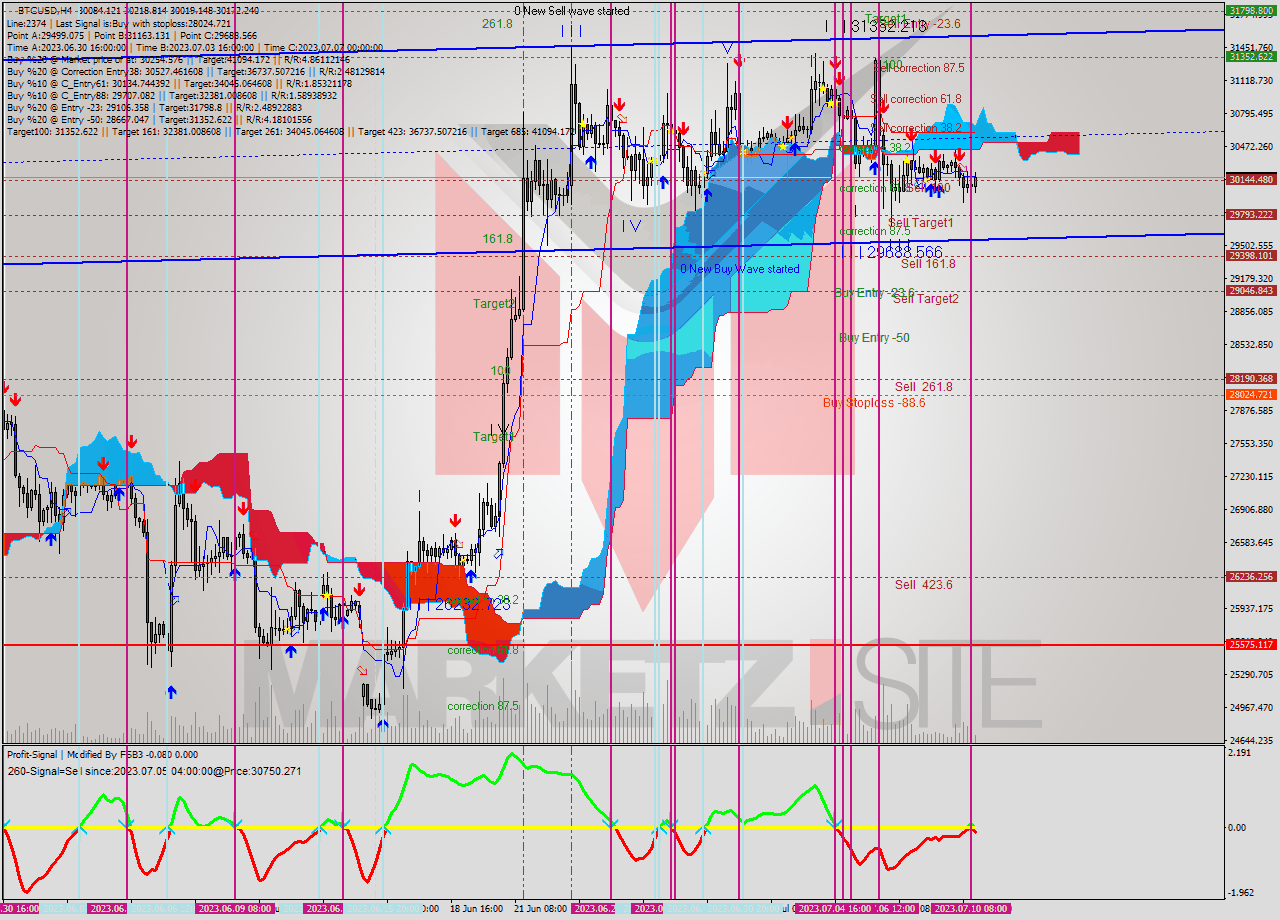Select the 'Sell correction 87.5' label
1280x920 pixels.
919,68
